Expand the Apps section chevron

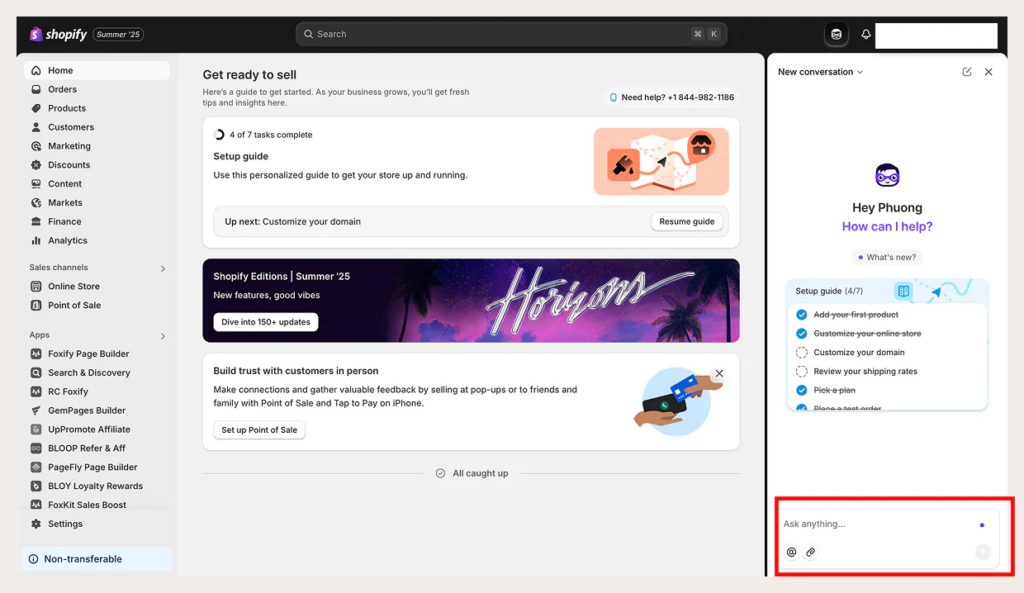pos(163,336)
